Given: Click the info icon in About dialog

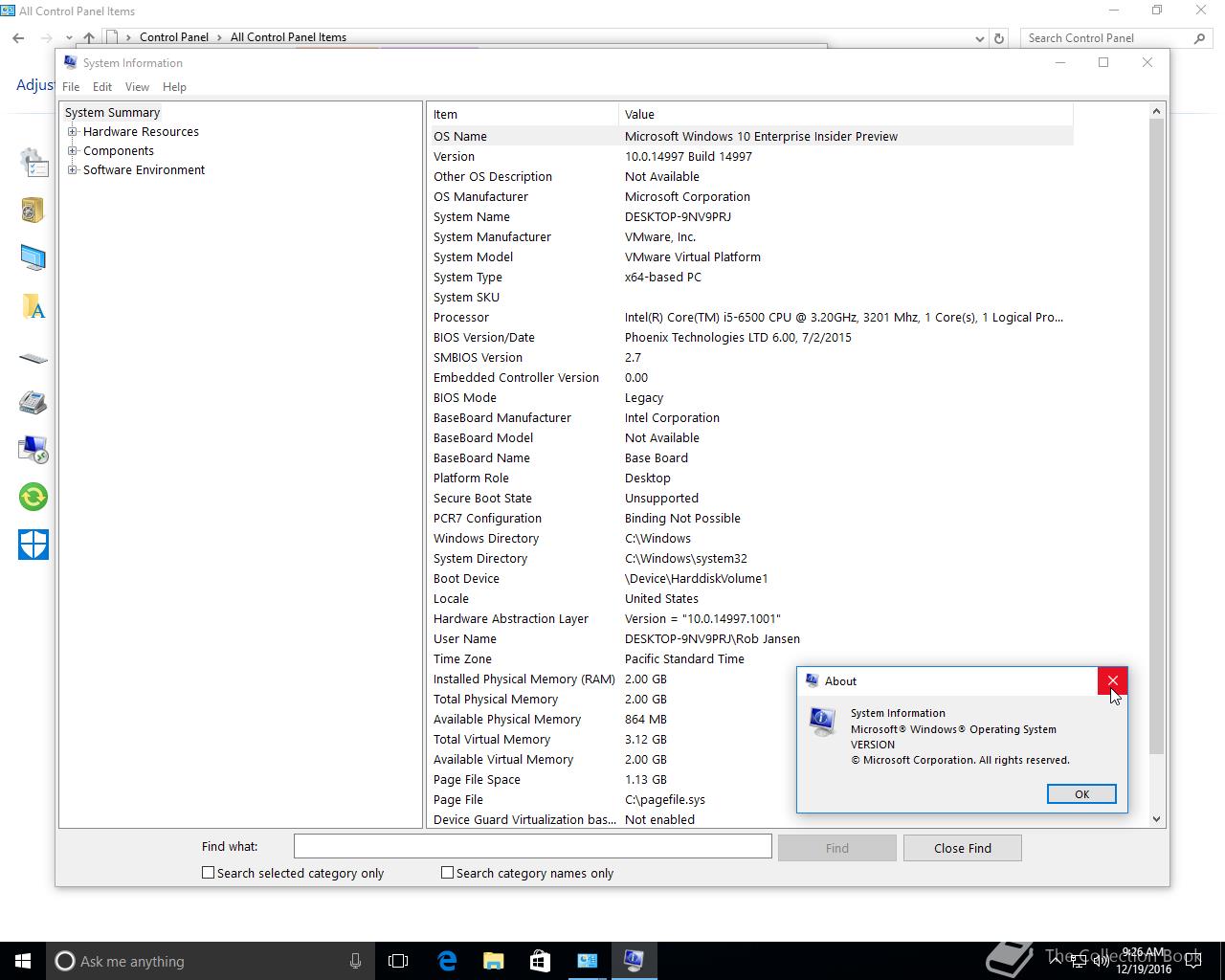Looking at the screenshot, I should click(822, 722).
